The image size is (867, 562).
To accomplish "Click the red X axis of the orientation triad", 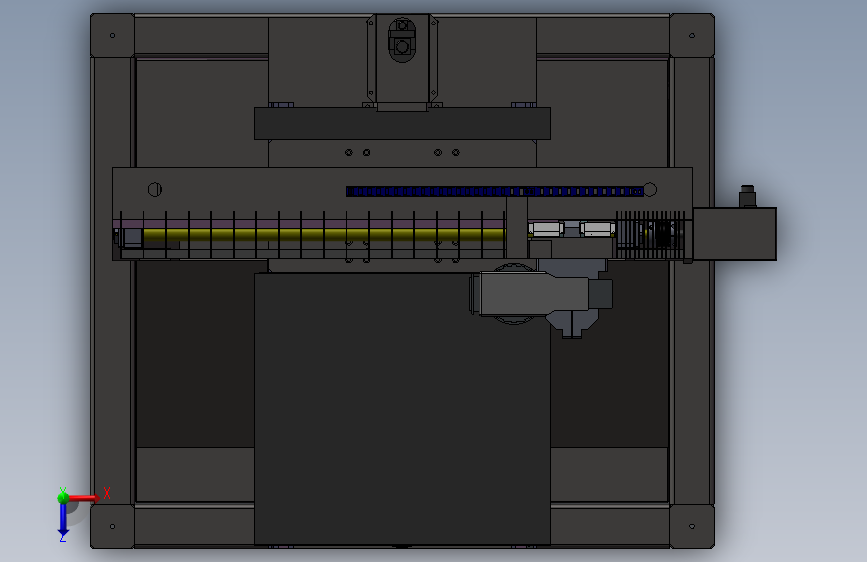I will (83, 498).
